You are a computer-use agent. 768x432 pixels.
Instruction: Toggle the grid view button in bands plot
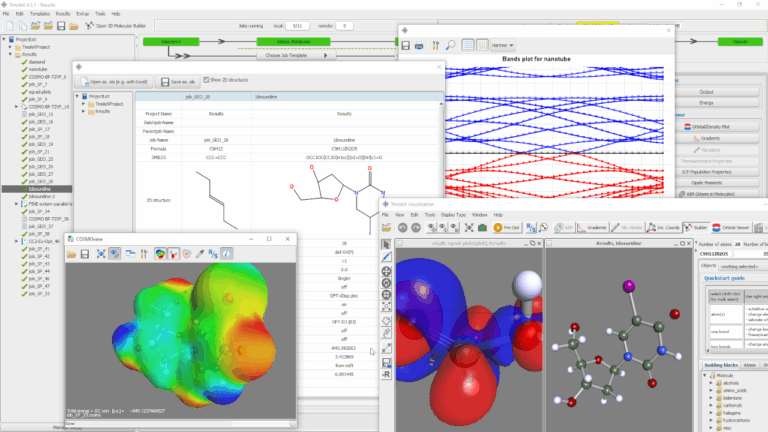(x=467, y=45)
